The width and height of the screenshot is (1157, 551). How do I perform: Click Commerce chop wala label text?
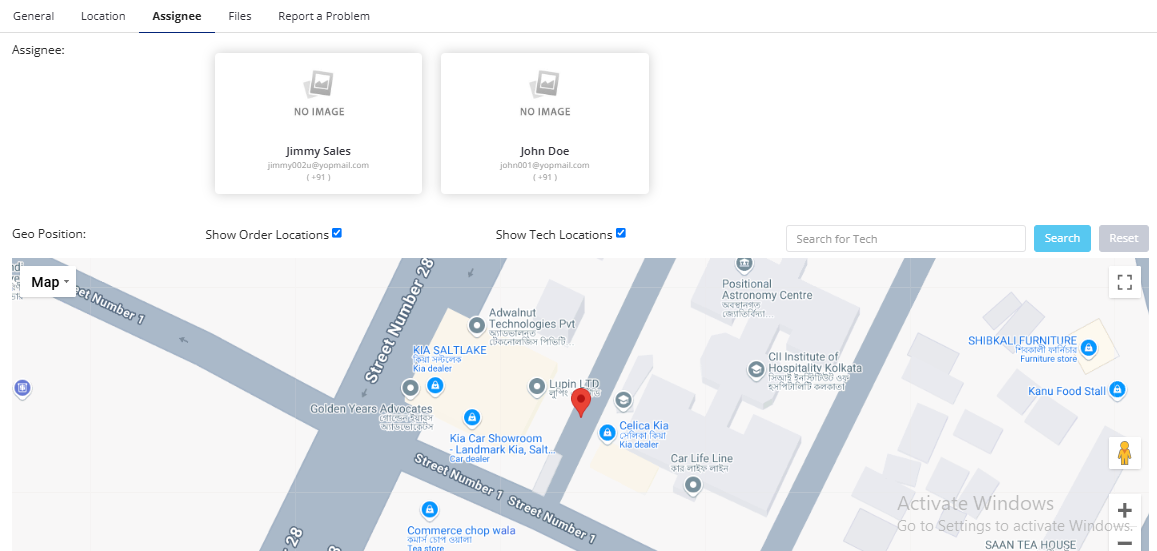pos(461,530)
